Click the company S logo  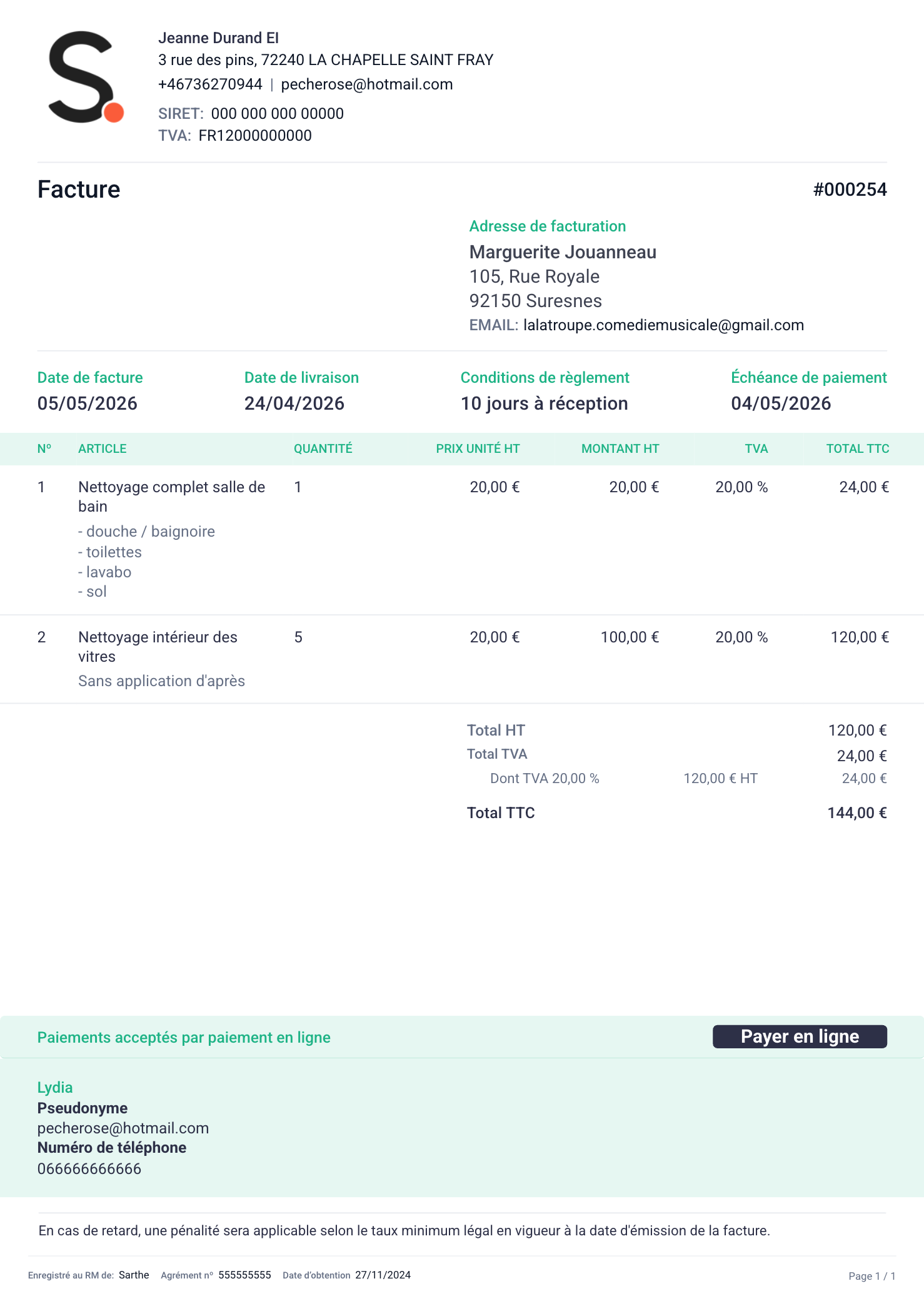(86, 77)
